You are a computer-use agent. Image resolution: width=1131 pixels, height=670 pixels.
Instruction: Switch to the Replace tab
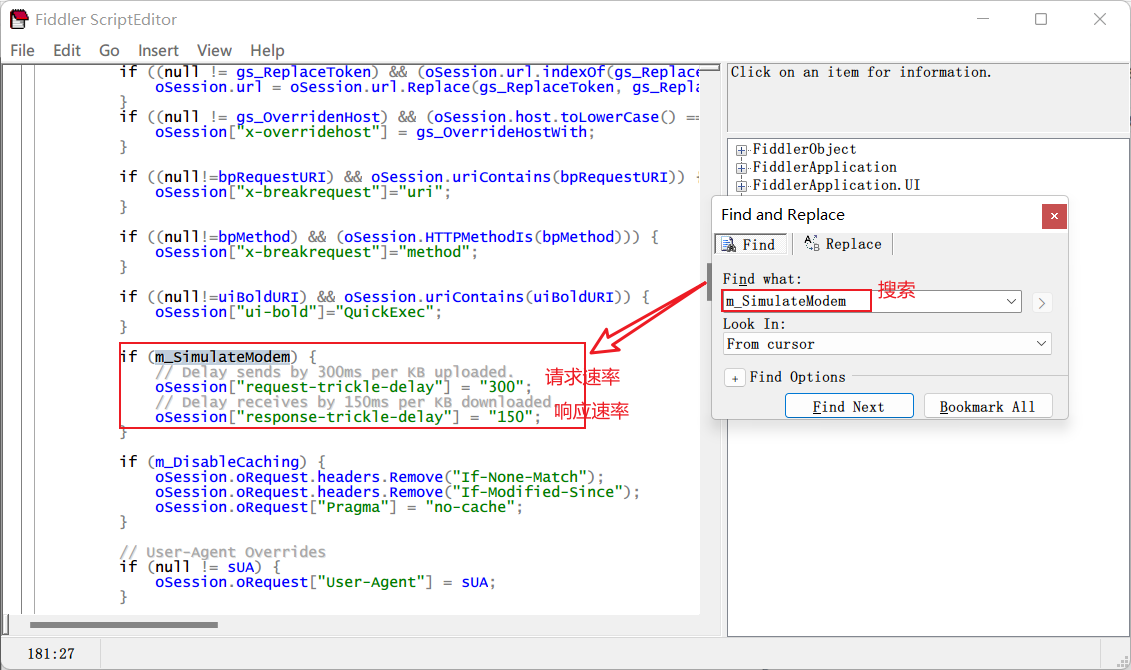pyautogui.click(x=842, y=244)
